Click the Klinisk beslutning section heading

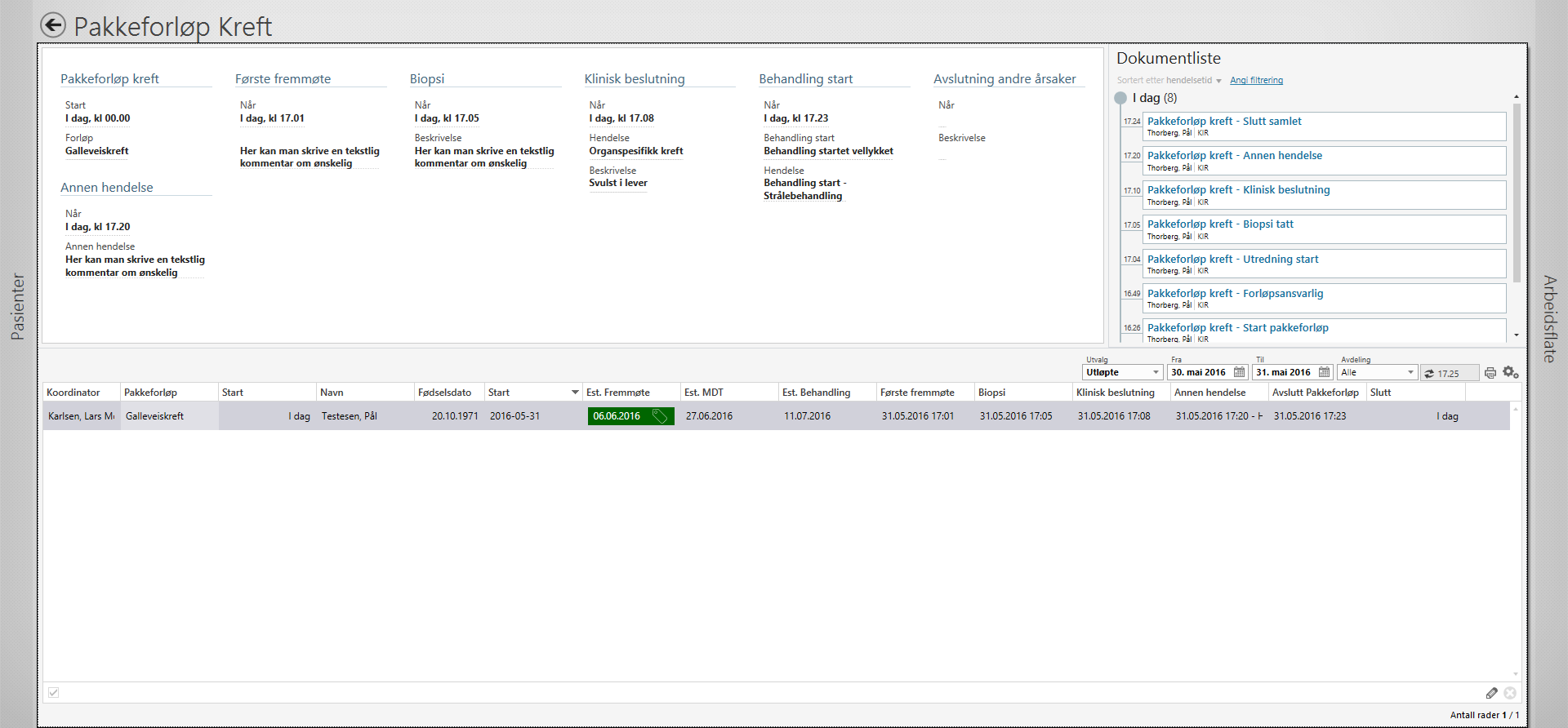pos(635,79)
